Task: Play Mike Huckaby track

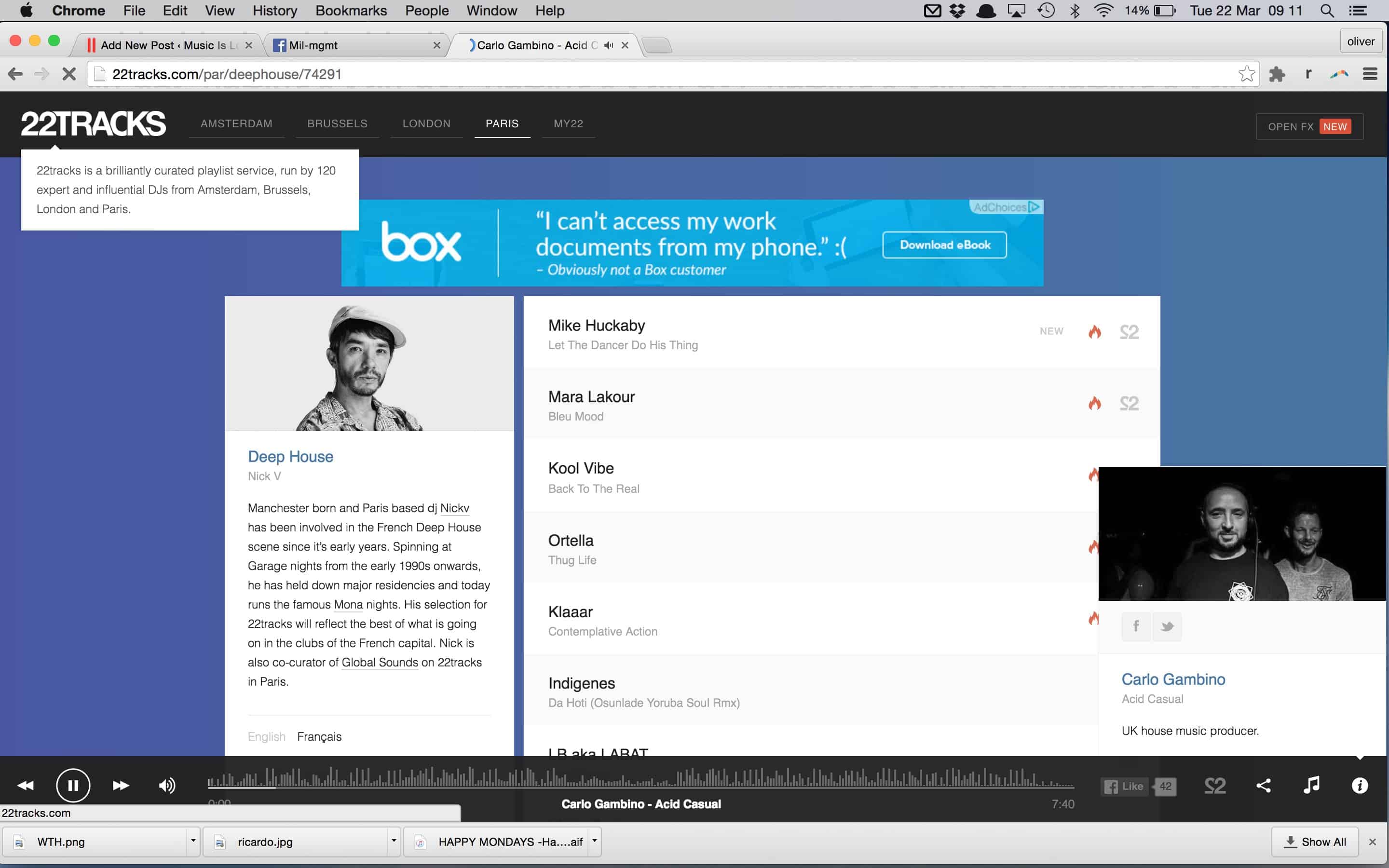Action: pos(842,333)
